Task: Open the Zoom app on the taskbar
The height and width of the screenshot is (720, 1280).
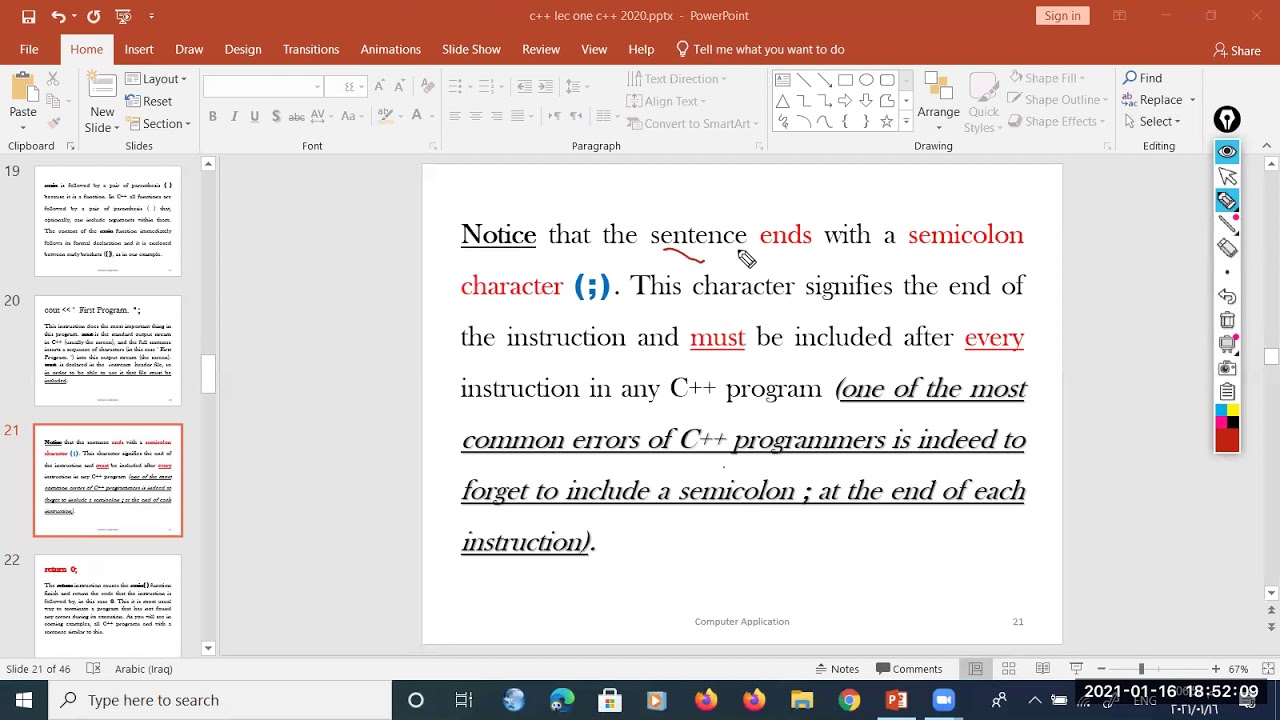Action: point(943,700)
